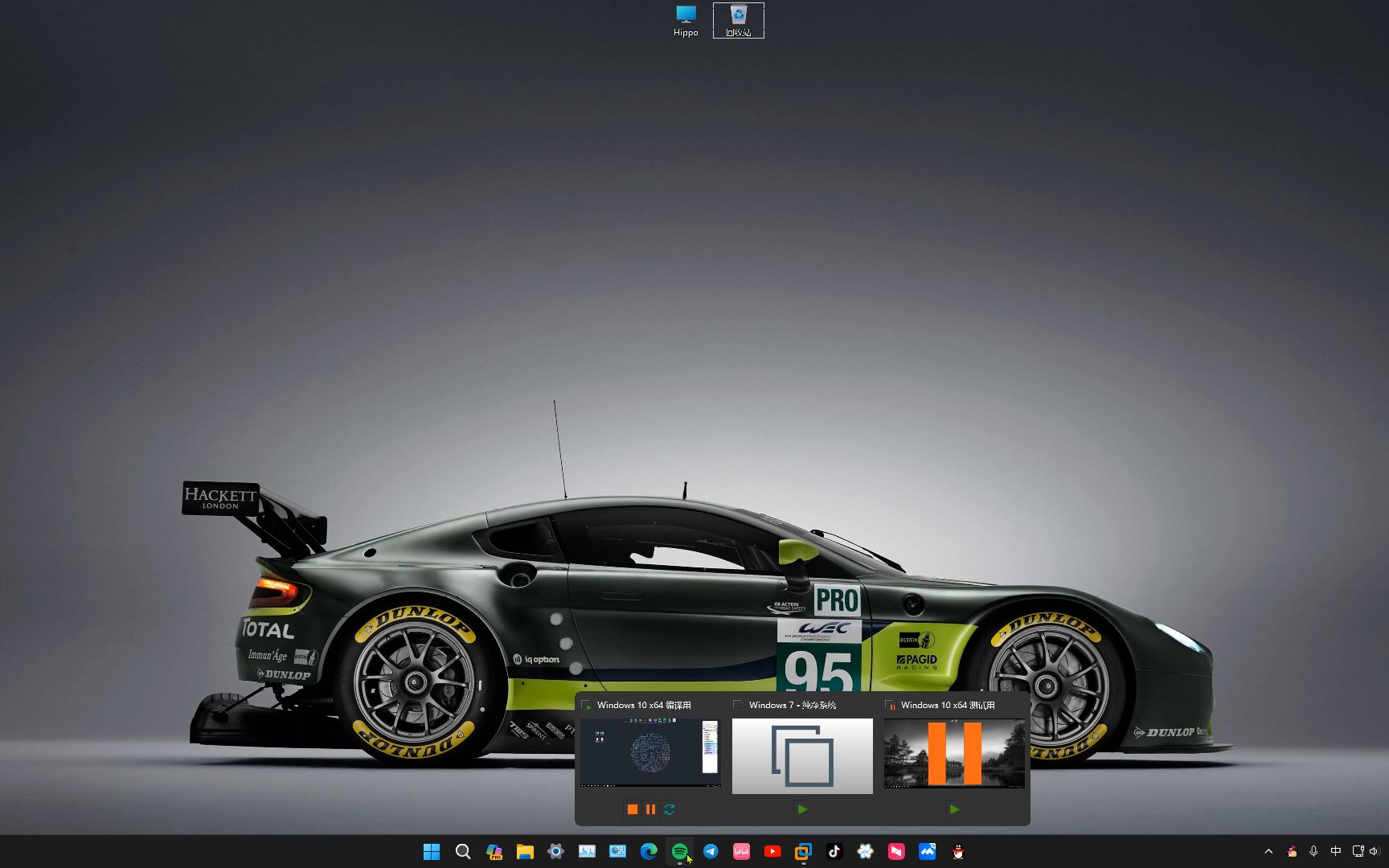The width and height of the screenshot is (1389, 868).
Task: Launch Microsoft Edge browser
Action: tap(649, 851)
